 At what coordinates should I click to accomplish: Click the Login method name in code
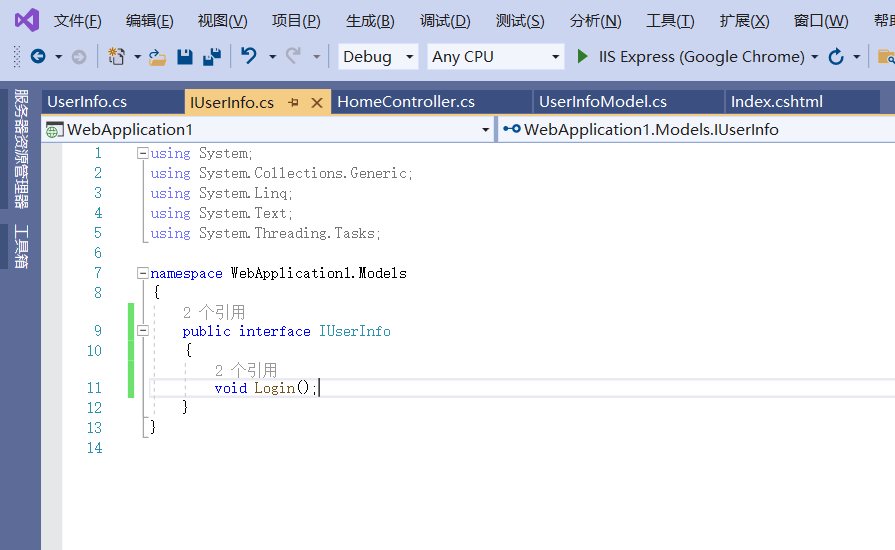275,389
